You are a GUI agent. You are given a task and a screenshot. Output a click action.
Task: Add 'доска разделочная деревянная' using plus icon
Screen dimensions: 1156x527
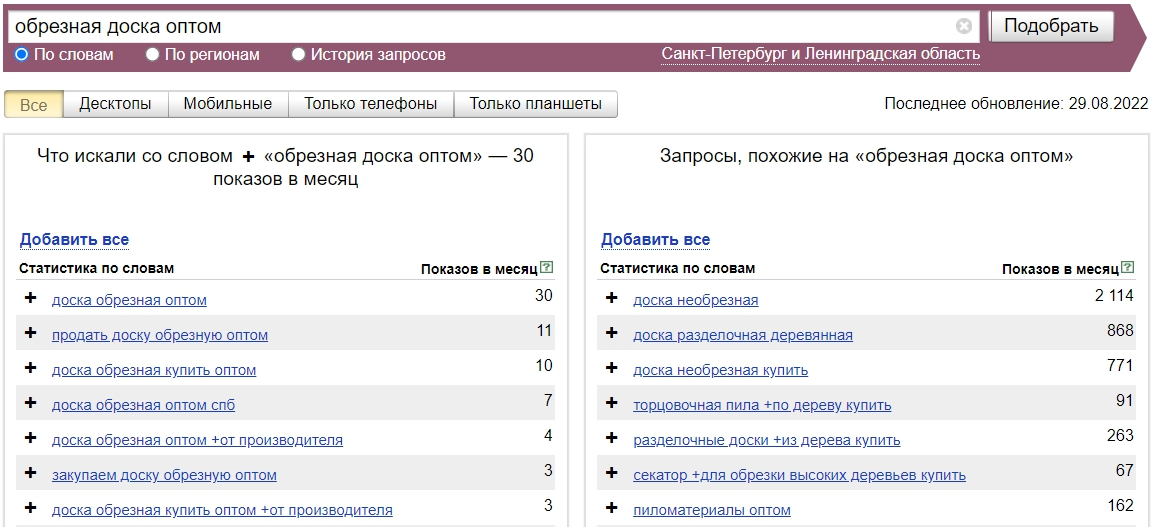612,334
